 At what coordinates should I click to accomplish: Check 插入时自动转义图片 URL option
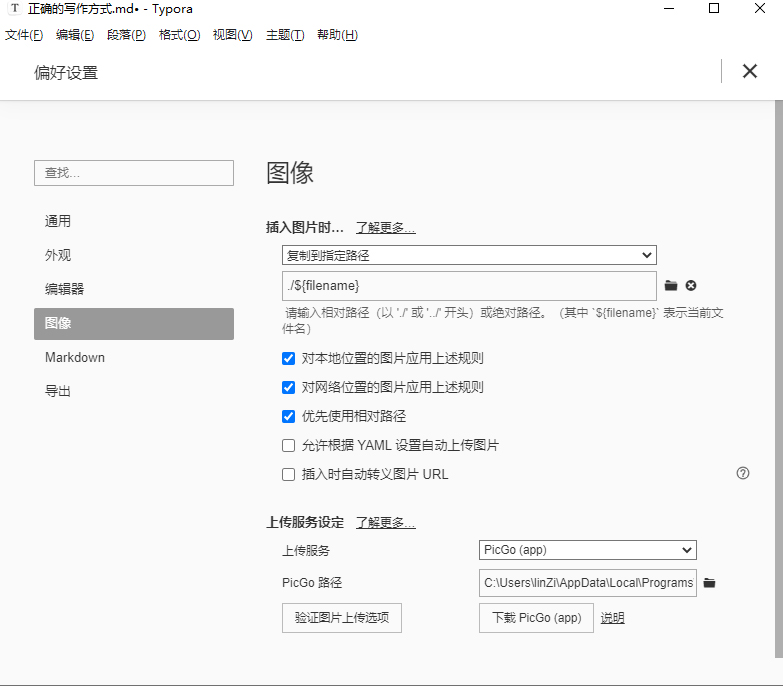click(x=289, y=474)
